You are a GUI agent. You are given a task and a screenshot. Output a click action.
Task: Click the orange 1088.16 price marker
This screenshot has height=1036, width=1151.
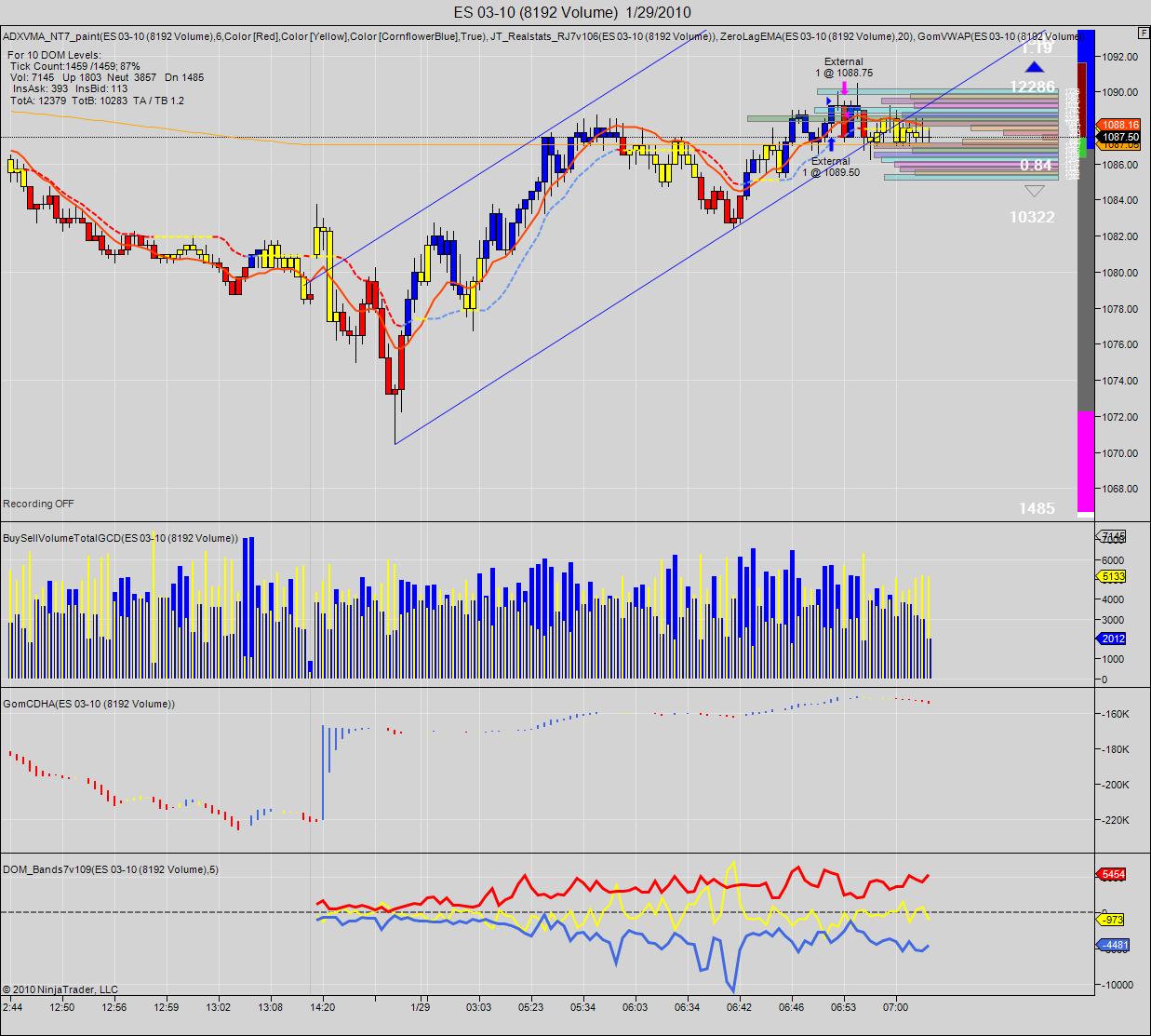point(1119,125)
